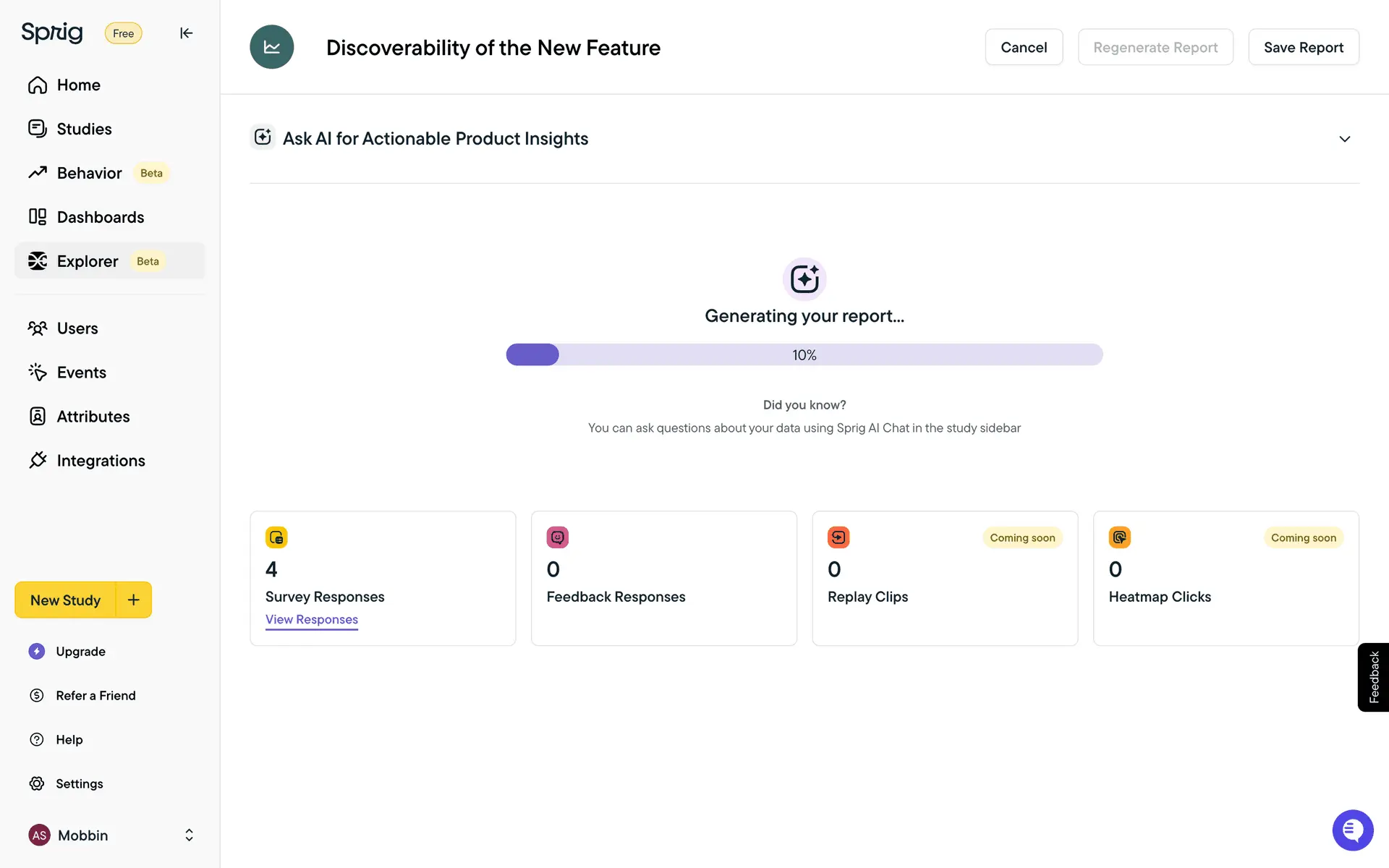Click the report generation progress bar
This screenshot has width=1389, height=868.
point(804,354)
